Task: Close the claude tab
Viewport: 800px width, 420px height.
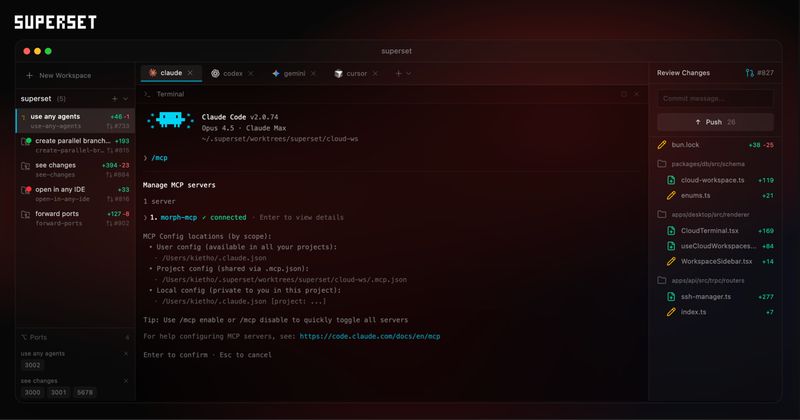Action: click(190, 73)
